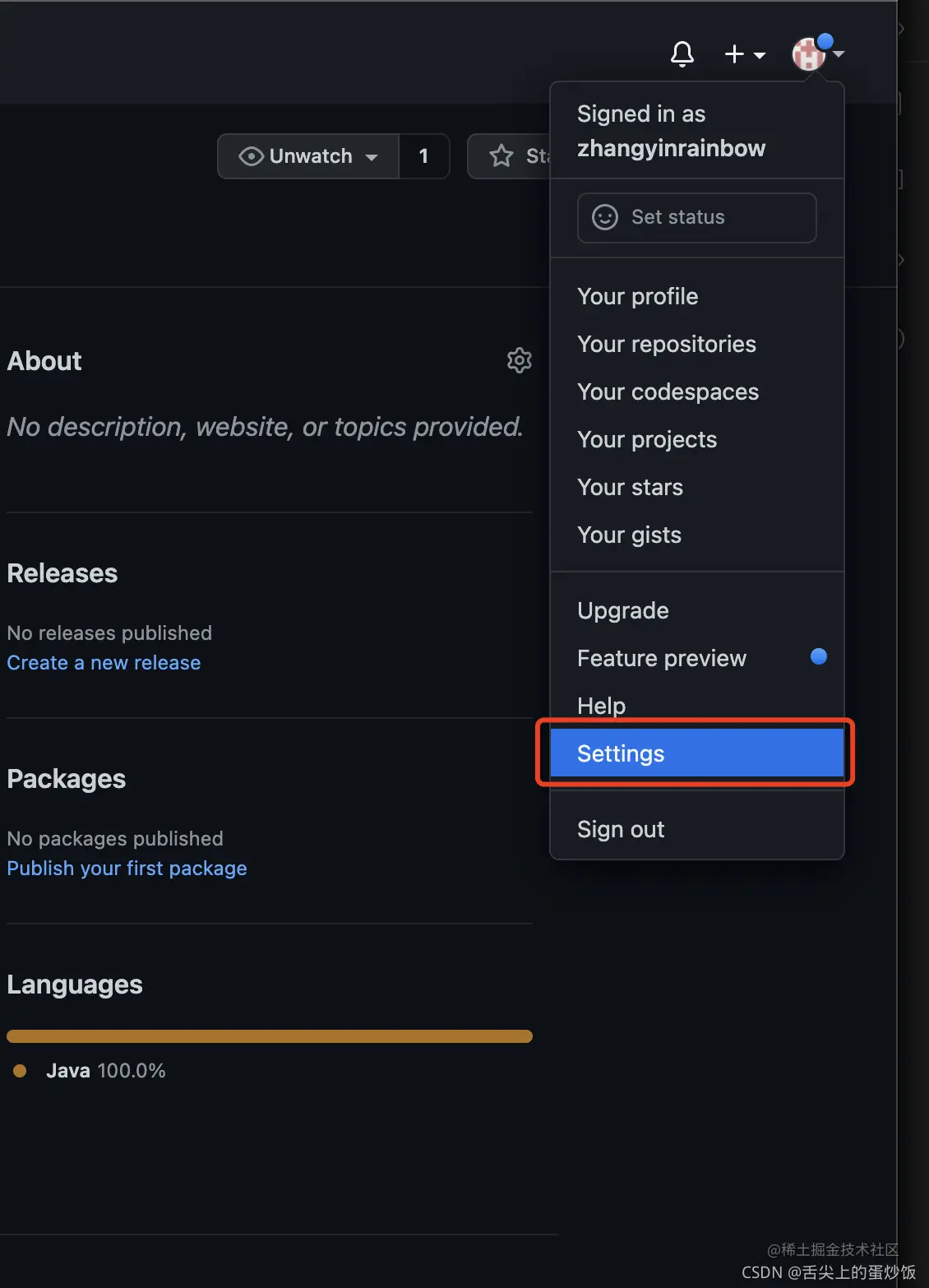
Task: Click the user avatar icon
Action: [809, 54]
